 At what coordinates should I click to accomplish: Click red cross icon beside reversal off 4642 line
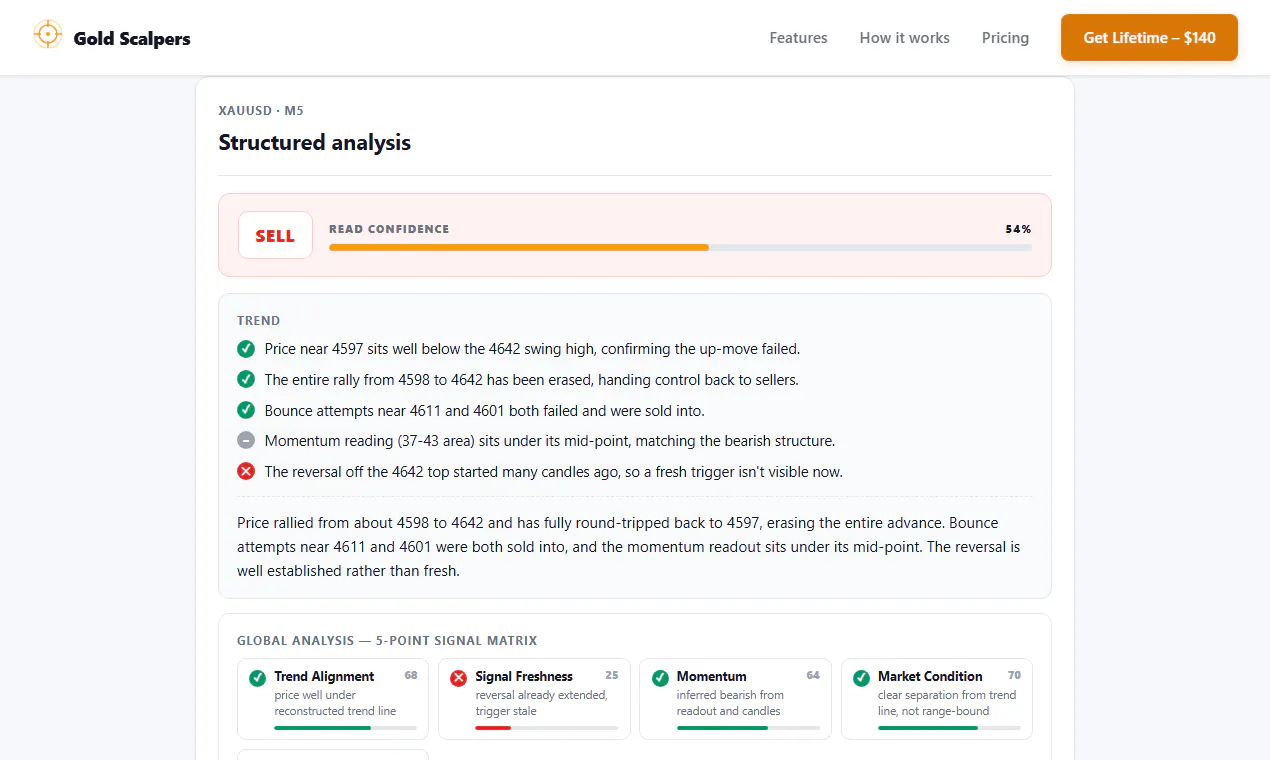point(246,471)
